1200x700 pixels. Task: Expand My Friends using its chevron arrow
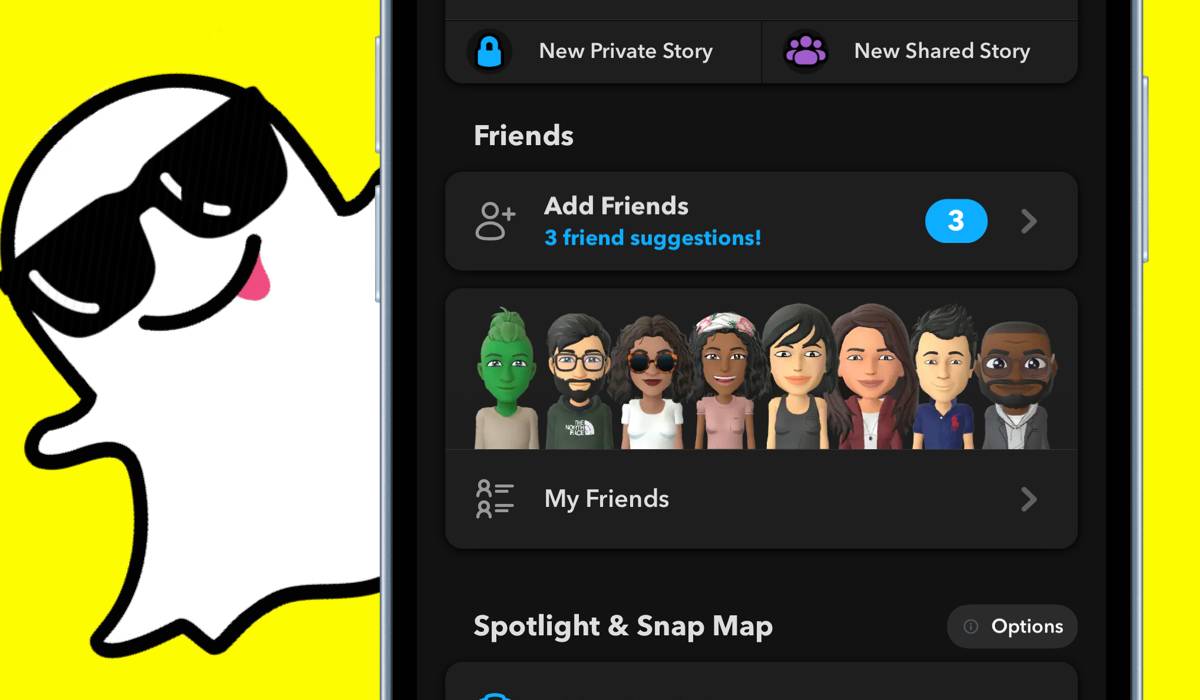(x=1029, y=499)
